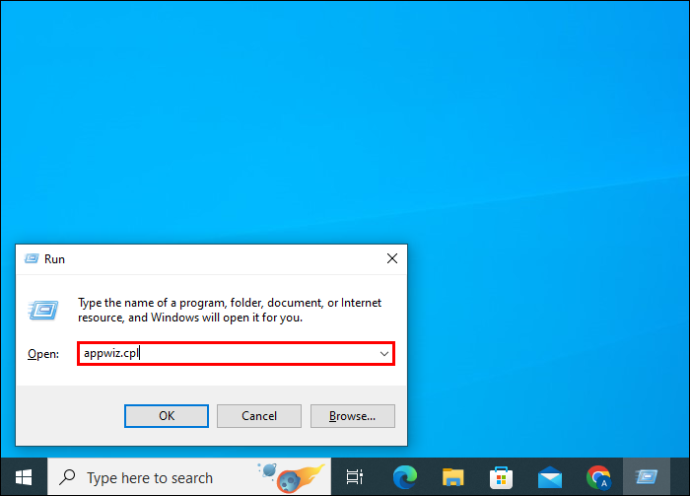Click the small Run icon in title bar

pyautogui.click(x=31, y=258)
